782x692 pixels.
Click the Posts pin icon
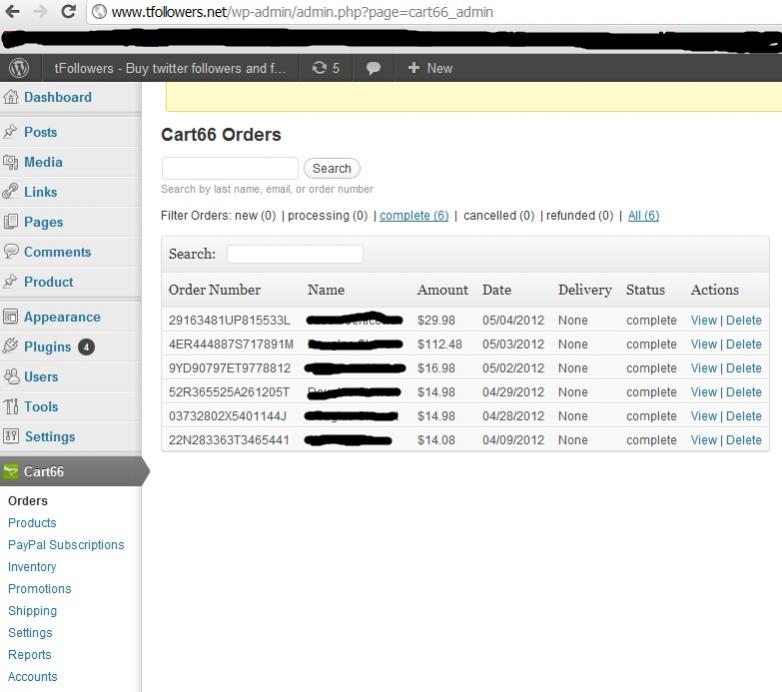pos(10,132)
